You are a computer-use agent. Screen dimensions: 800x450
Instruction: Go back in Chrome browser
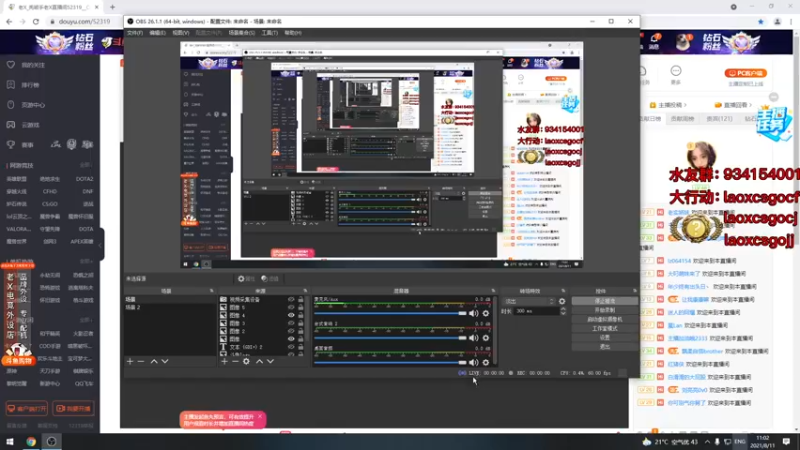9,21
